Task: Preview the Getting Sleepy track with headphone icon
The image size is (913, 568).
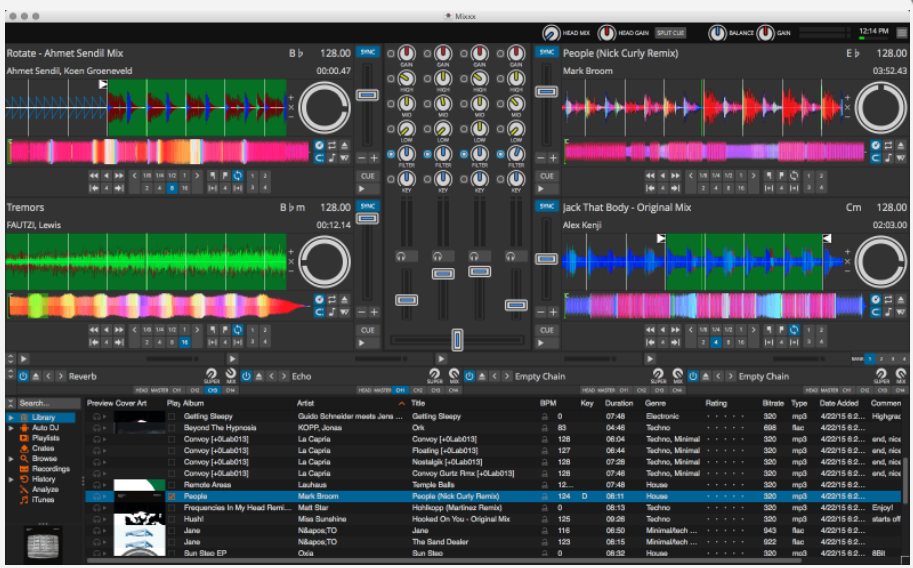Action: click(97, 417)
